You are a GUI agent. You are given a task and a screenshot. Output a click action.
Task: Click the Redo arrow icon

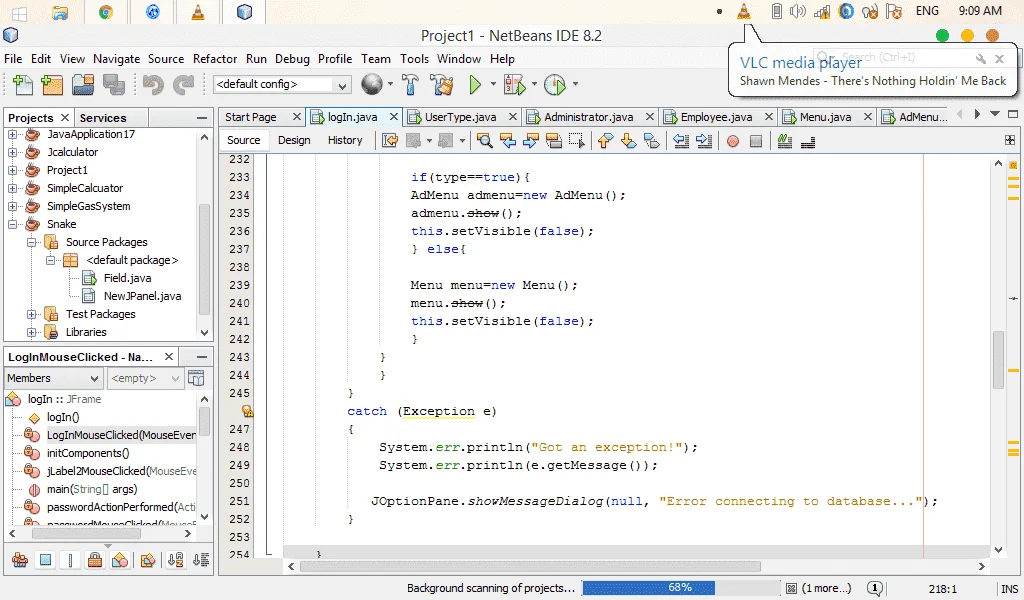point(184,84)
